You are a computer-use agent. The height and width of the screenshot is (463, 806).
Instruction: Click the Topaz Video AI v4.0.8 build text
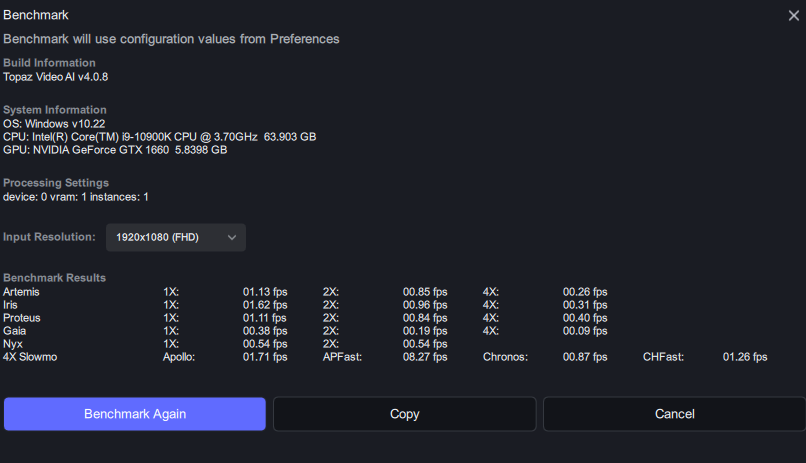pos(55,76)
